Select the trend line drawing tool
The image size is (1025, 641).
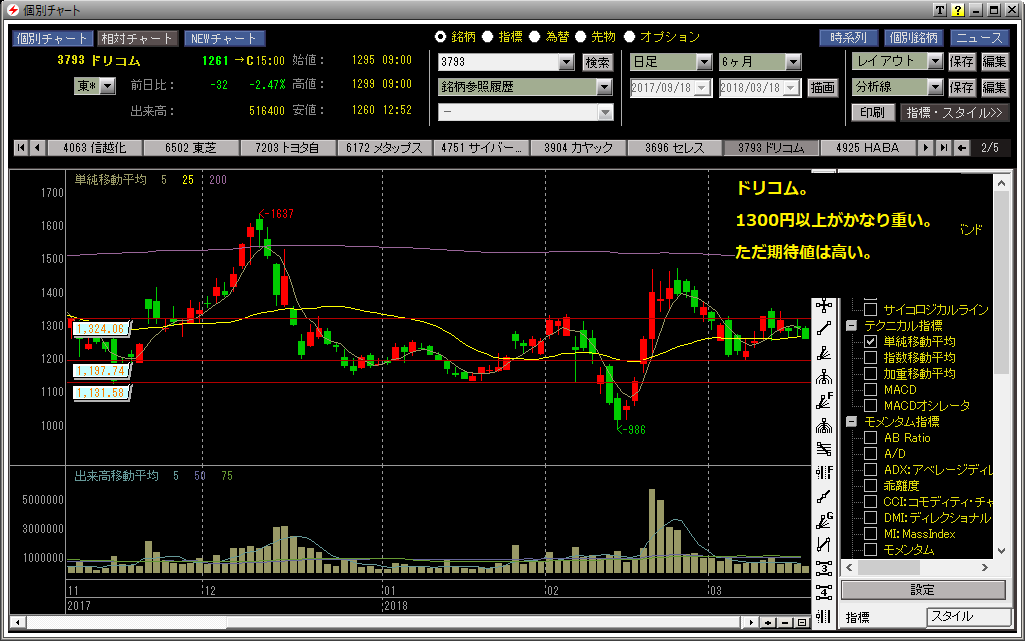pyautogui.click(x=824, y=329)
